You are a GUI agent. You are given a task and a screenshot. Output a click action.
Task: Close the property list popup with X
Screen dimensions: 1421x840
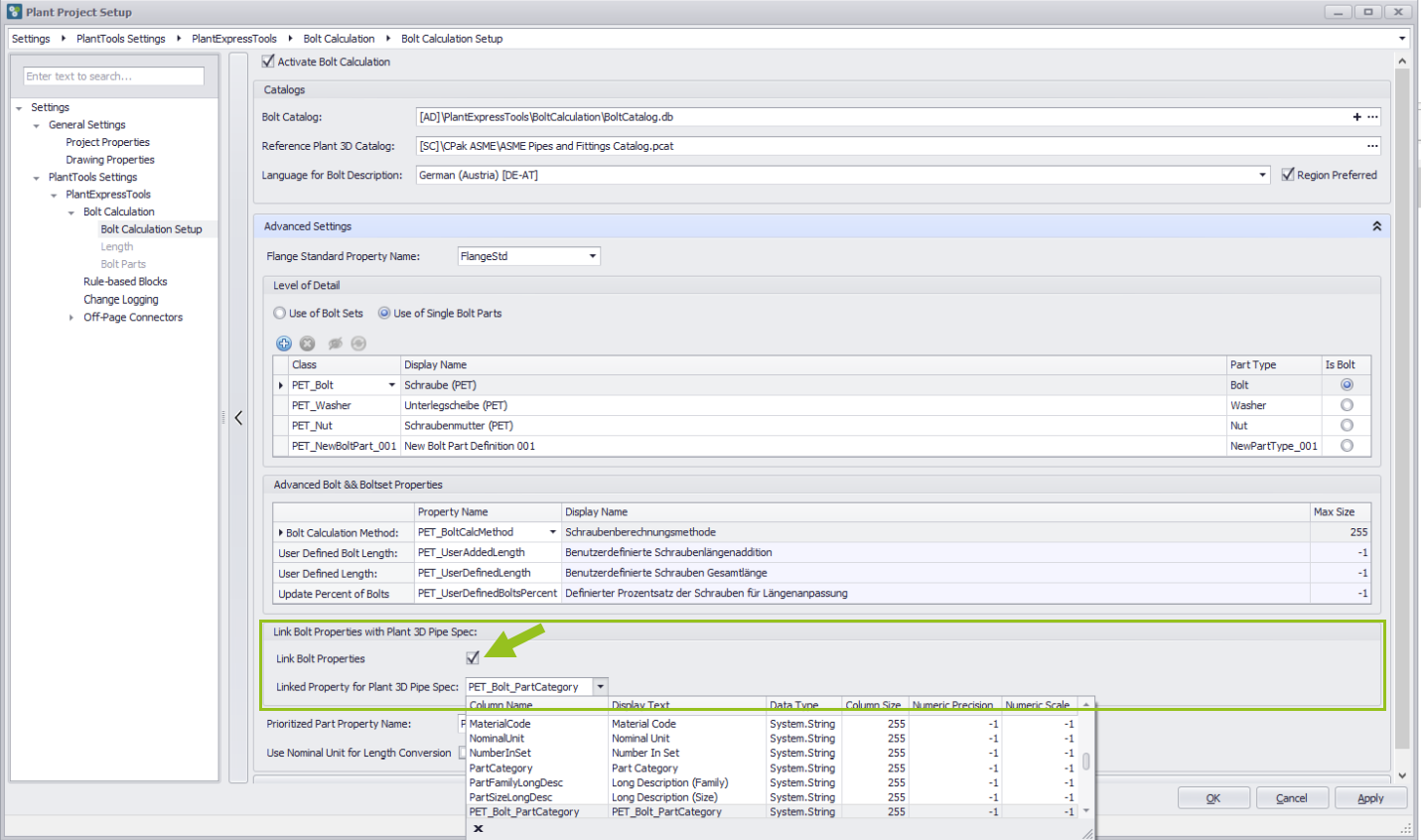pyautogui.click(x=478, y=828)
